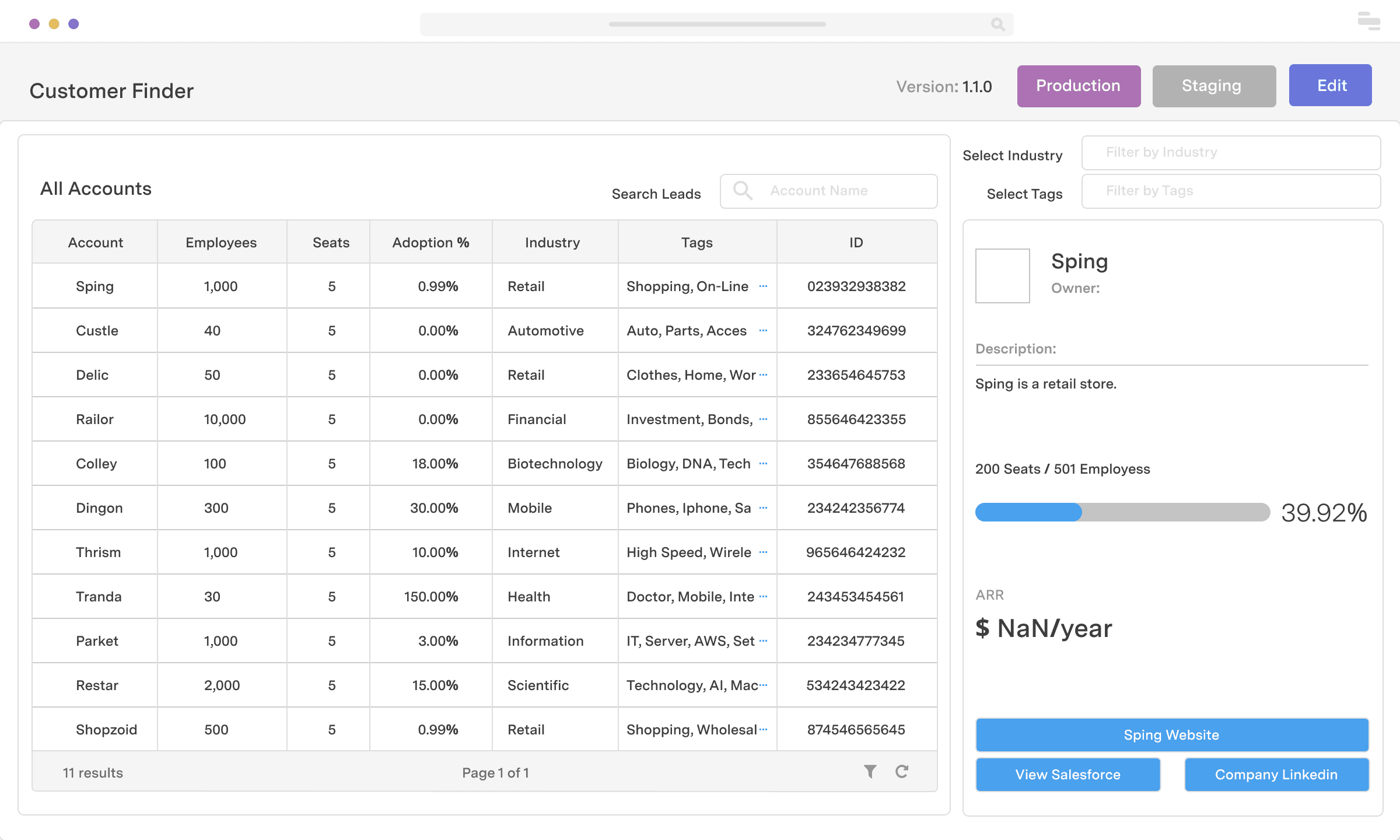
Task: Expand the full tags list for Sping
Action: (764, 286)
